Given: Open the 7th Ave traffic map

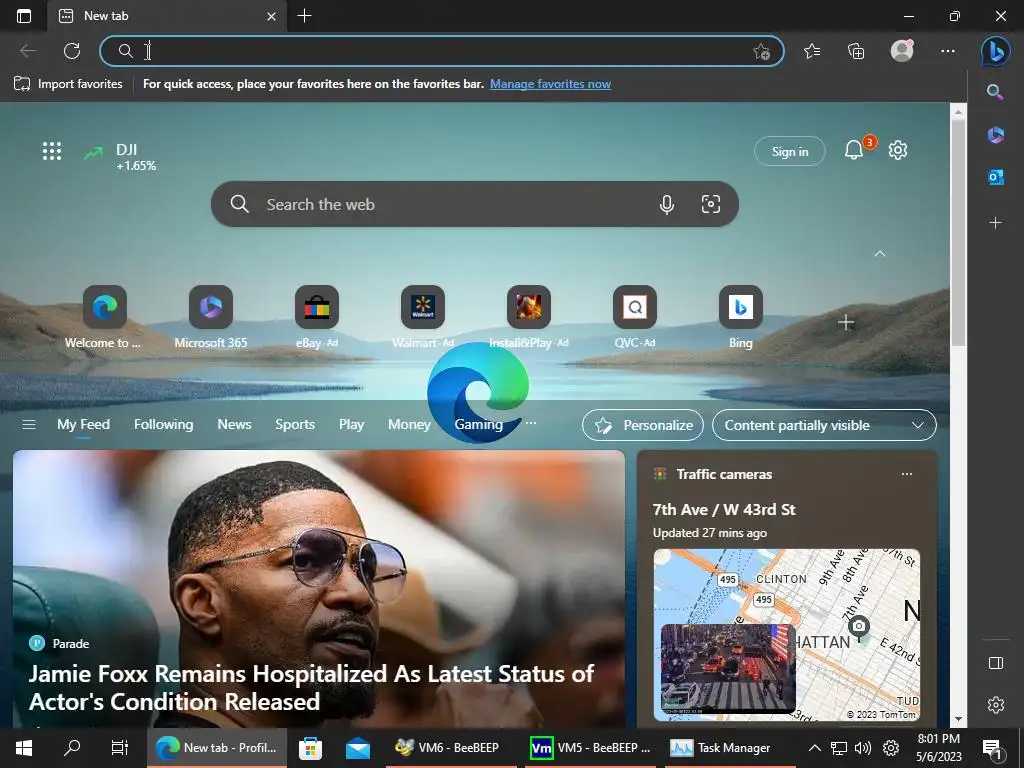Looking at the screenshot, I should (x=787, y=635).
